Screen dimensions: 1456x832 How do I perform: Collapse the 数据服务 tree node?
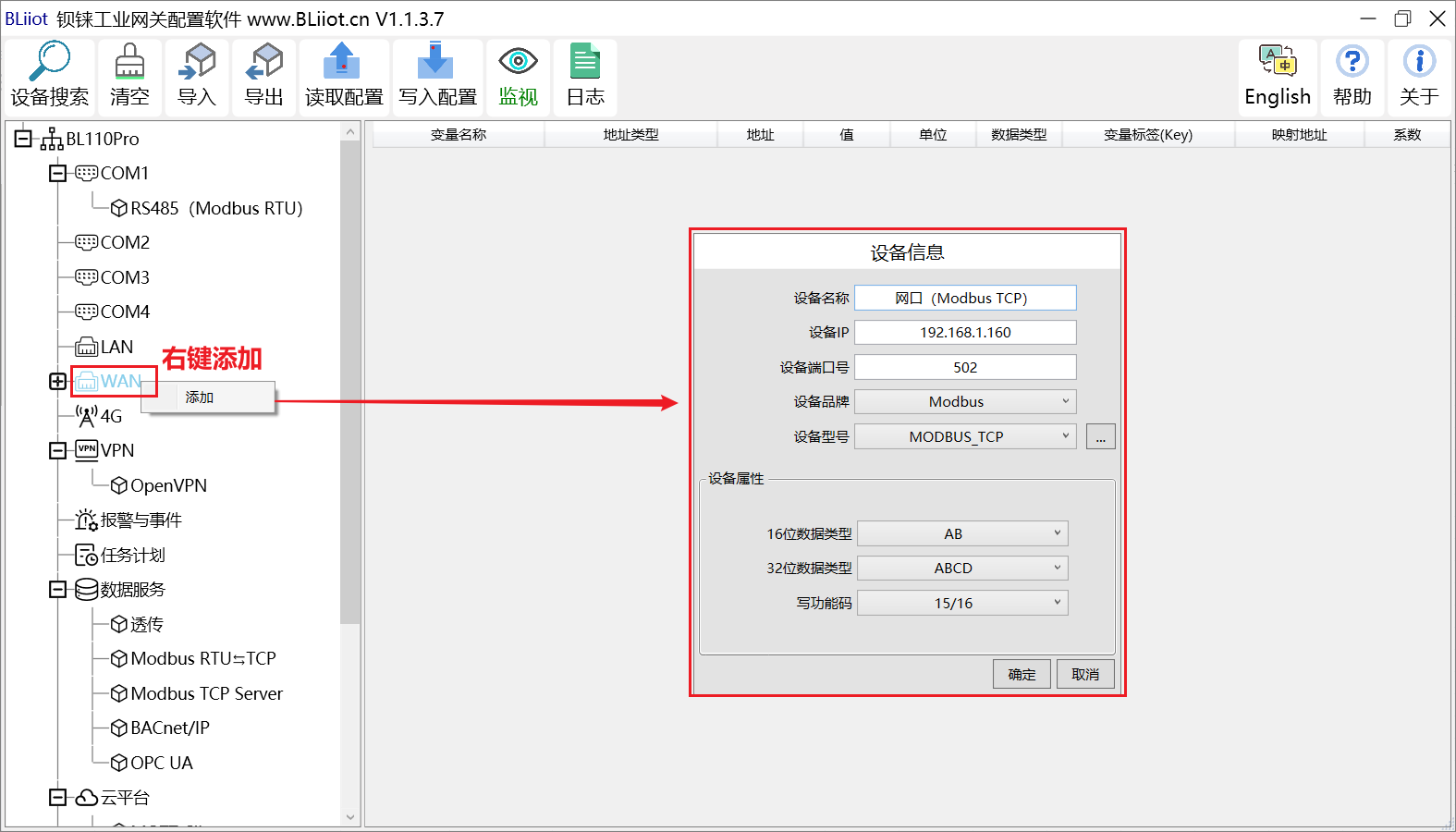(57, 589)
